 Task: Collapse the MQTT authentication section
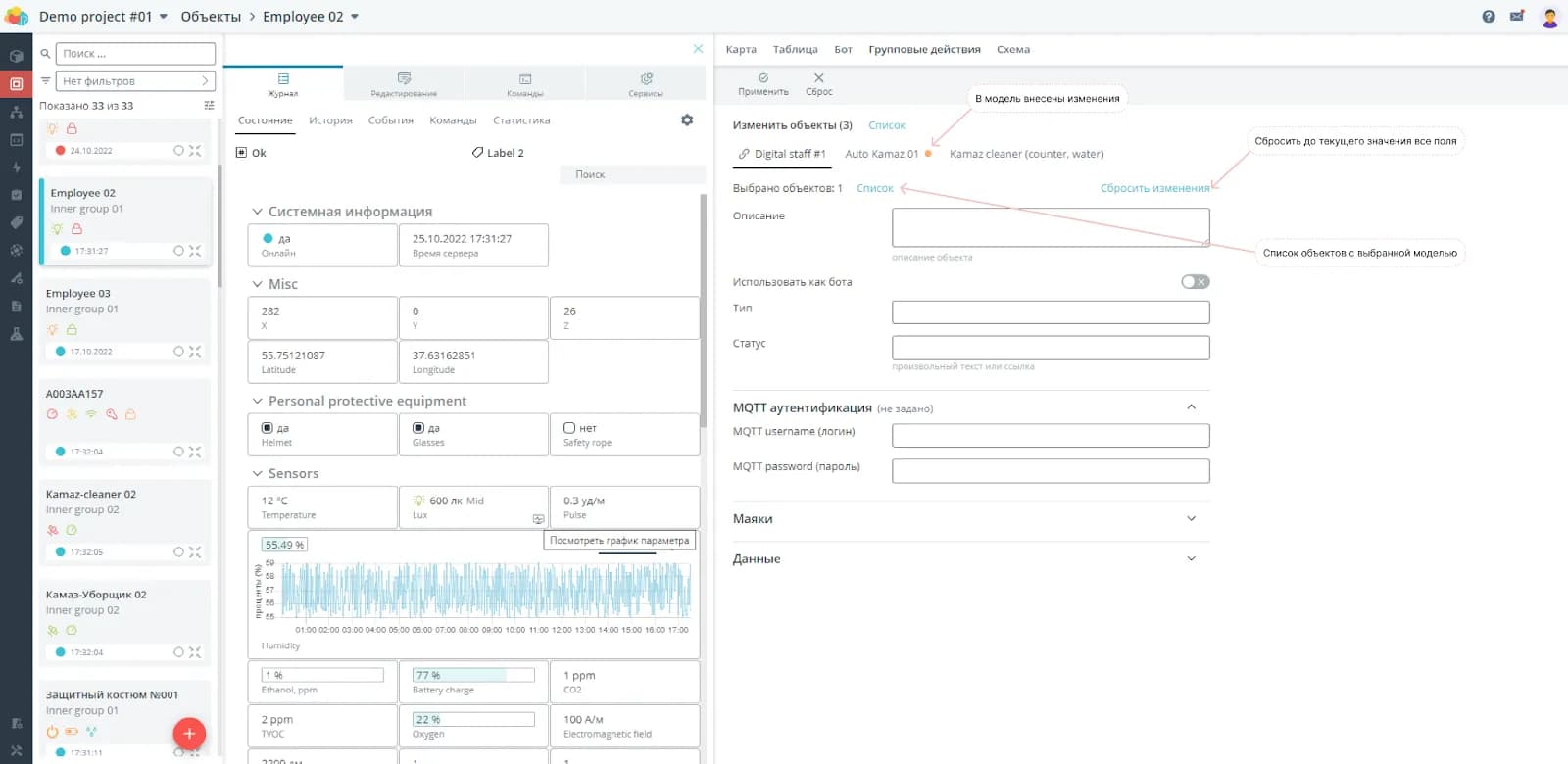[1191, 407]
